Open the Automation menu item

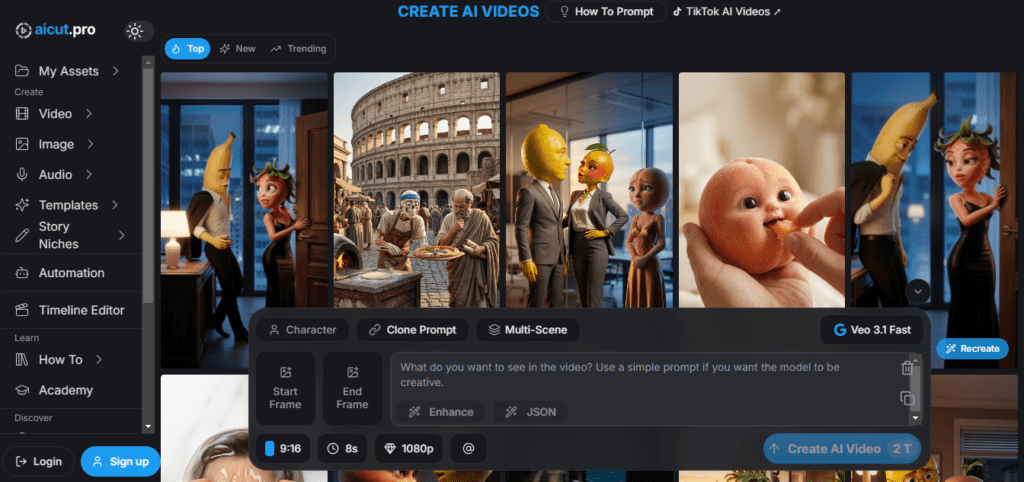pos(72,273)
